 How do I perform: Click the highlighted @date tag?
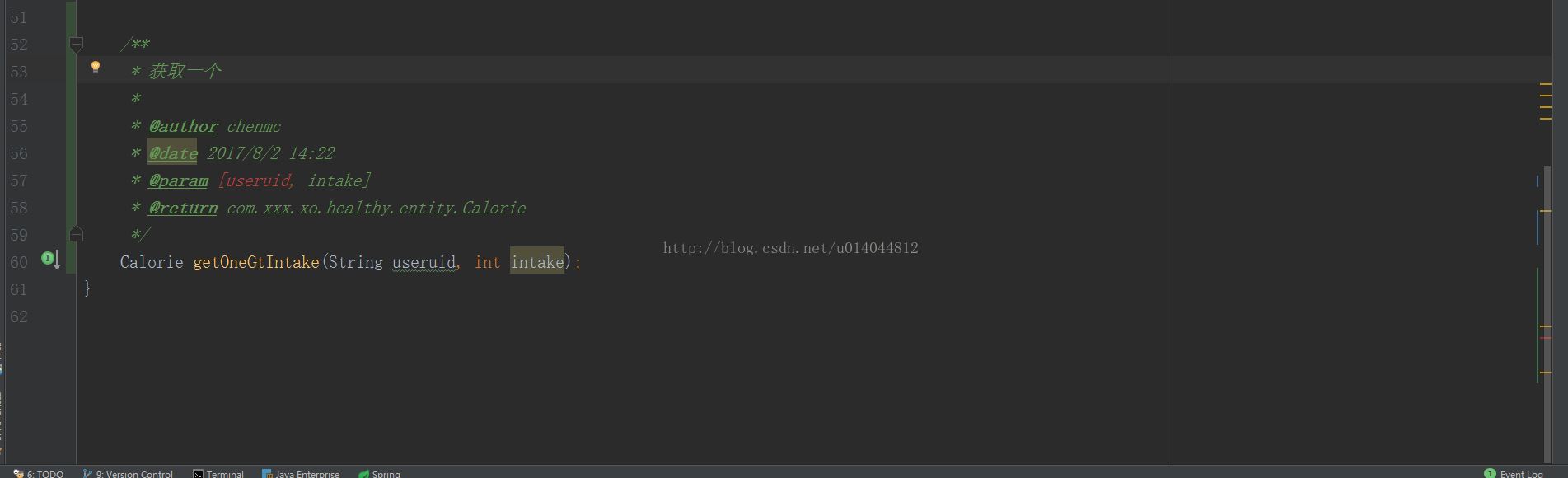tap(173, 153)
